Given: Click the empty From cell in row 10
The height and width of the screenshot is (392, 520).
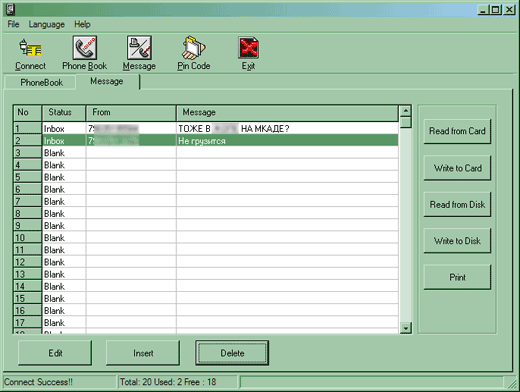Looking at the screenshot, I should pos(131,238).
